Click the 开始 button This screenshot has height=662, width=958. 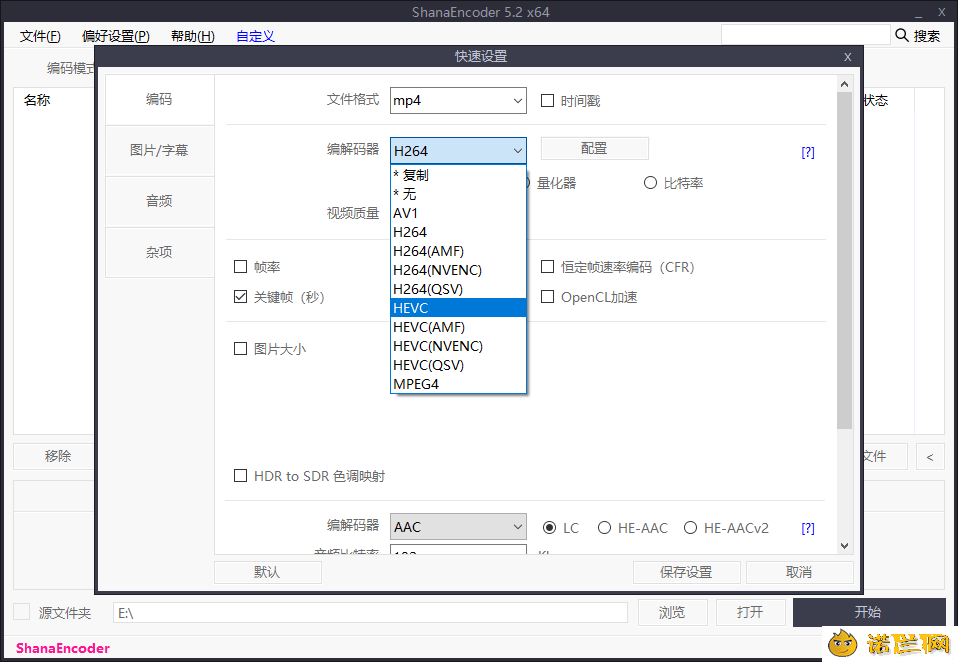[868, 612]
